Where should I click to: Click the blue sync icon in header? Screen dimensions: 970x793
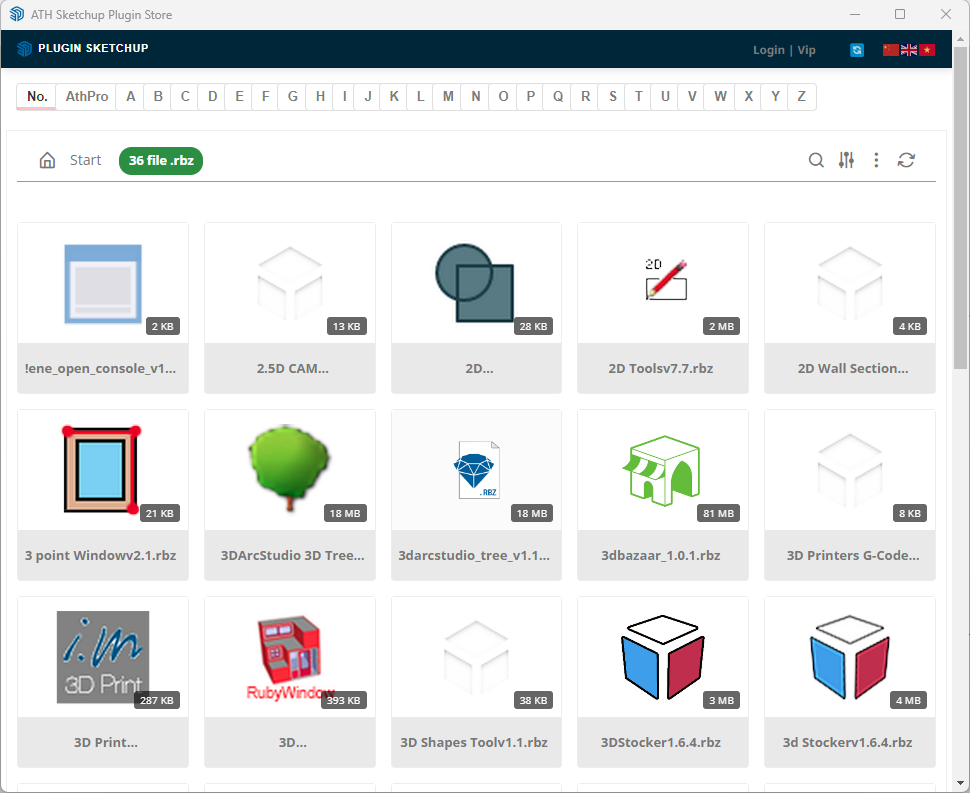coord(857,50)
